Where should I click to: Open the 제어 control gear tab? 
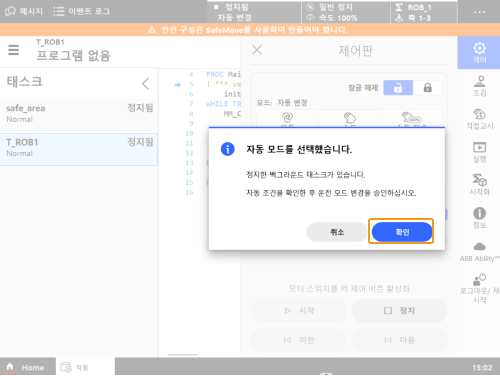click(x=479, y=53)
